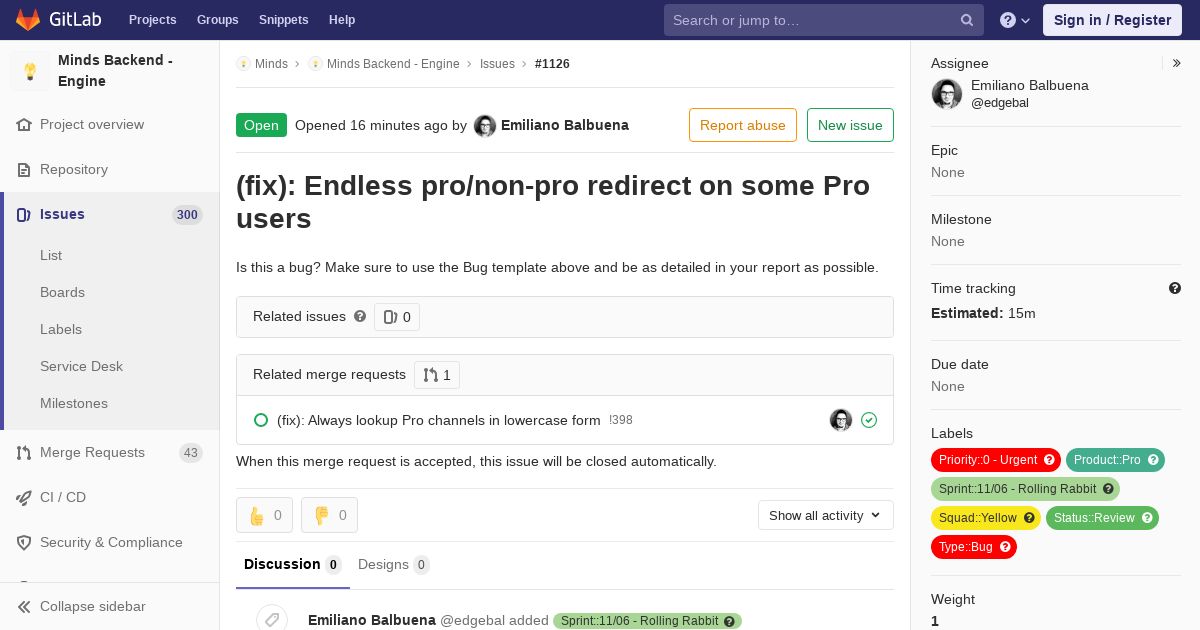This screenshot has width=1200, height=630.
Task: Give a thumbs up reaction
Action: coord(264,515)
